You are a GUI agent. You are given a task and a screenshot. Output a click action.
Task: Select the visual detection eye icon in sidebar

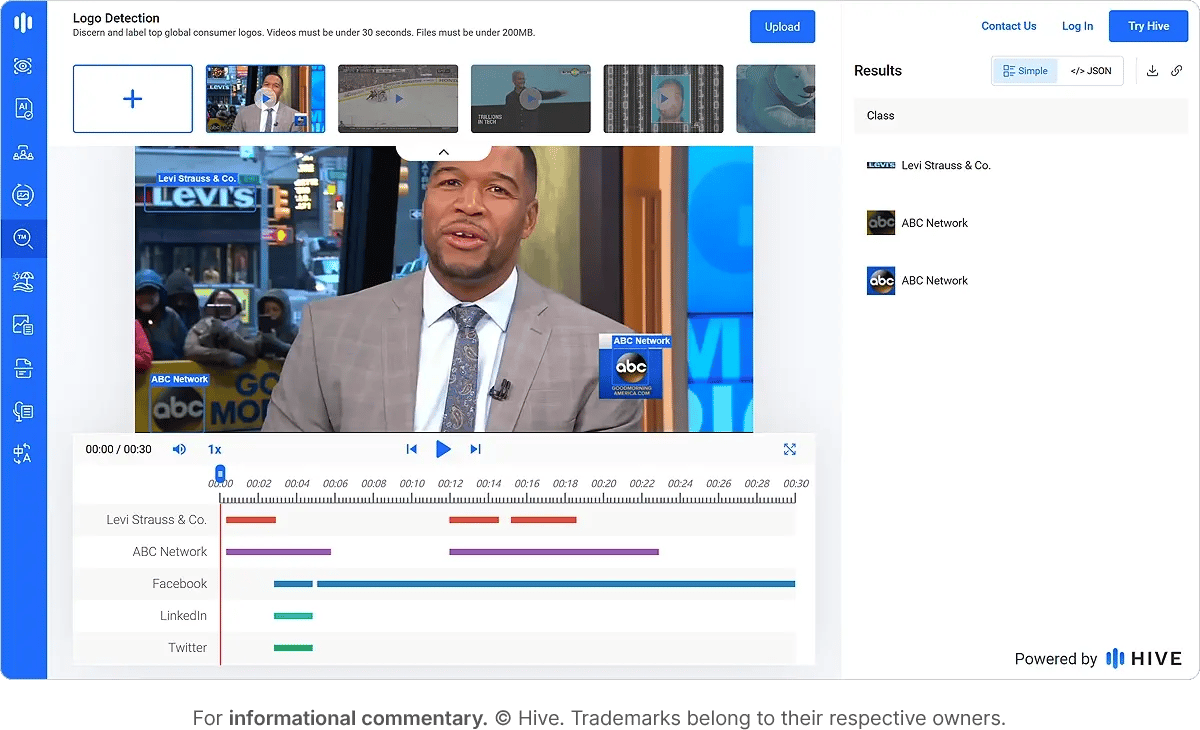[24, 66]
